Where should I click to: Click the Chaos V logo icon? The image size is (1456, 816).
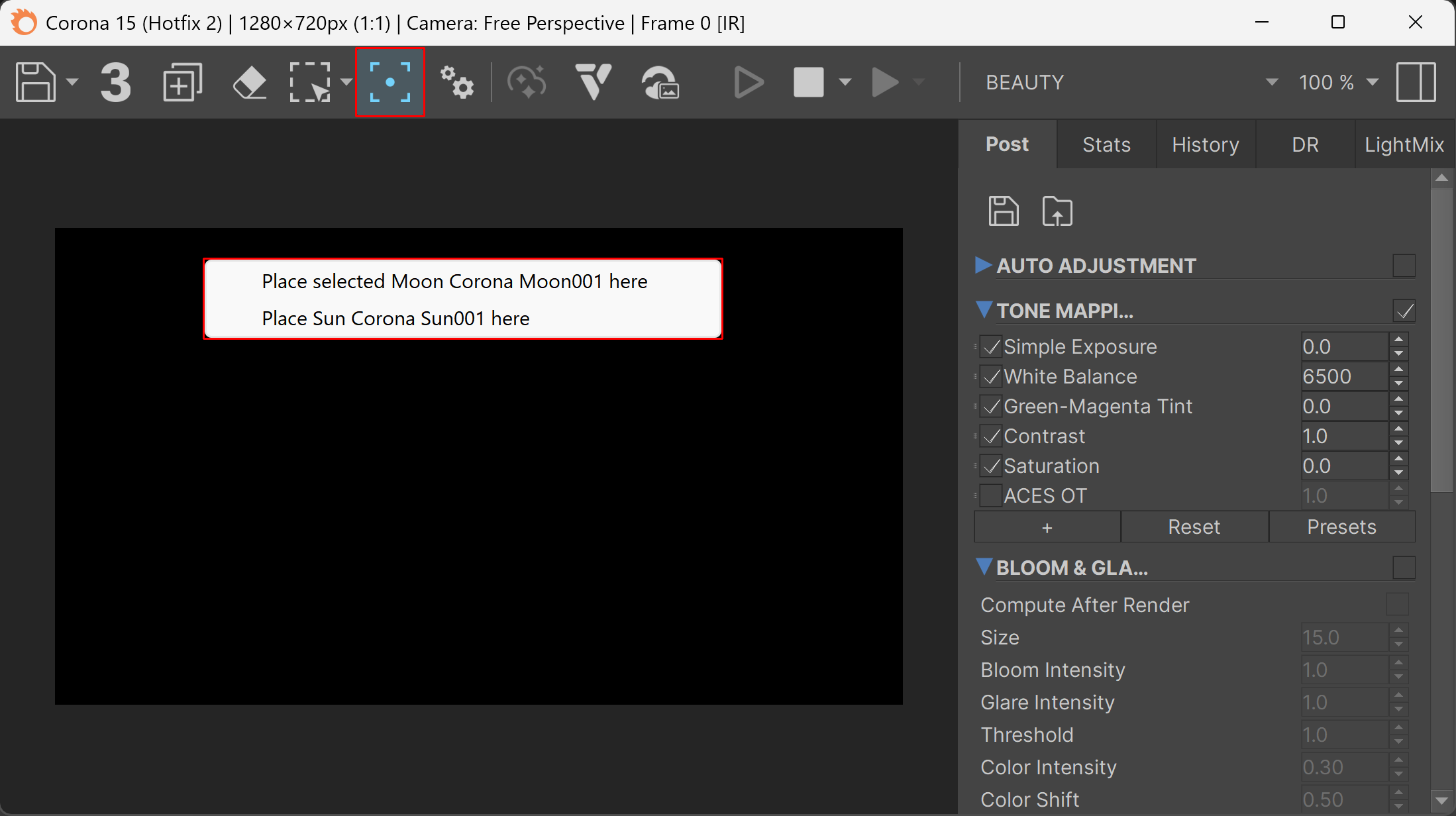pyautogui.click(x=593, y=82)
